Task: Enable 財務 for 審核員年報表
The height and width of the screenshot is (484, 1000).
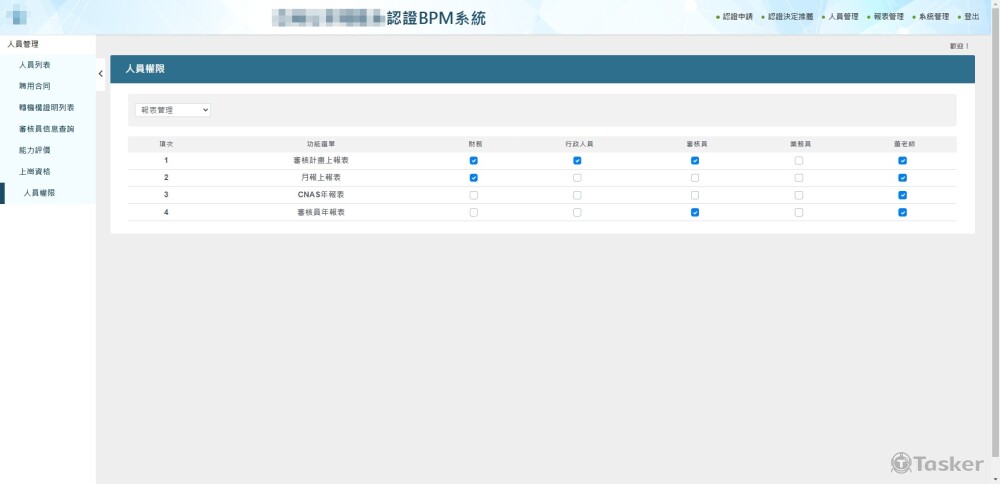Action: pos(474,212)
